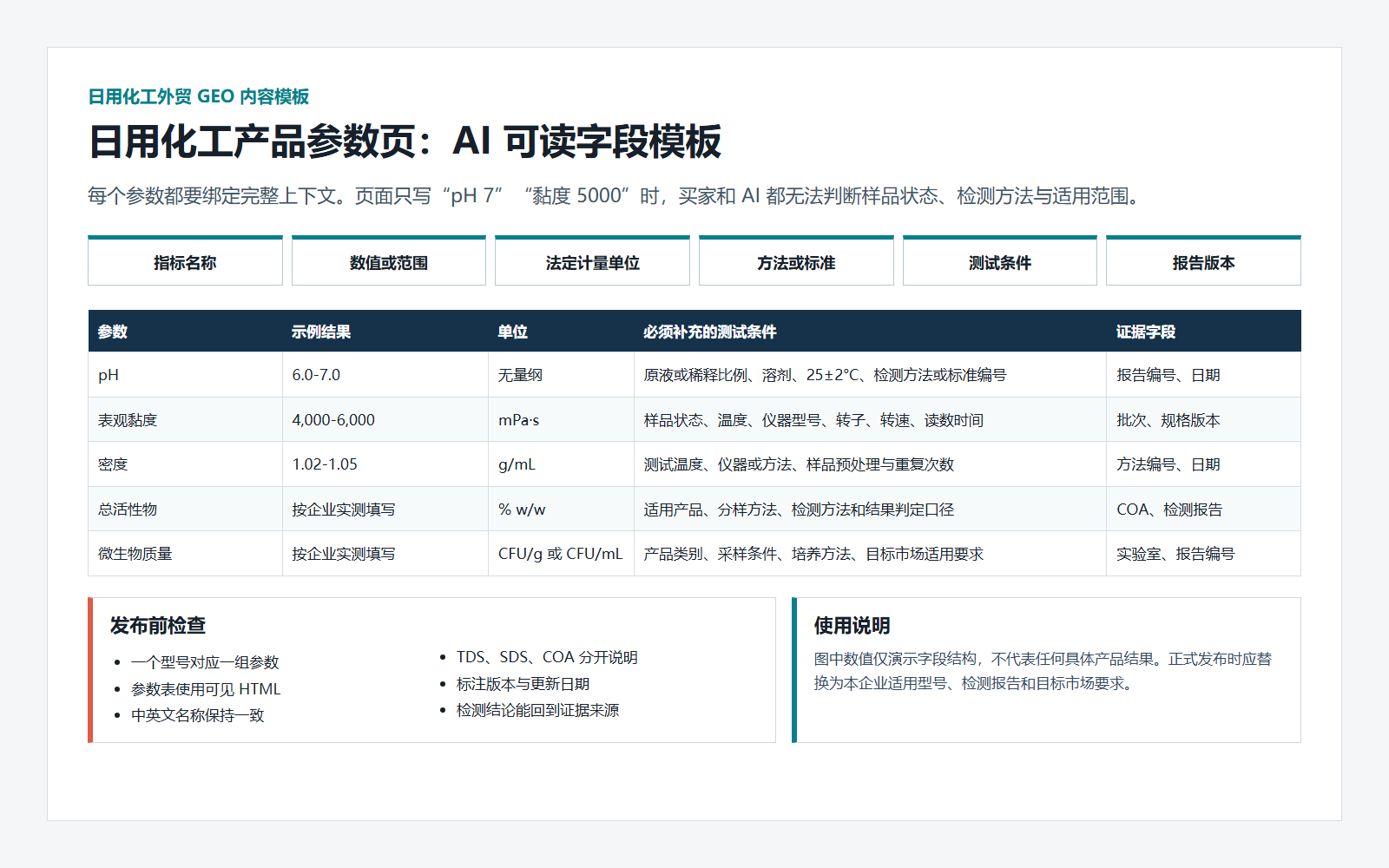Click the 适用产品、分样方法 conditions cell
1389x868 pixels.
[870, 510]
